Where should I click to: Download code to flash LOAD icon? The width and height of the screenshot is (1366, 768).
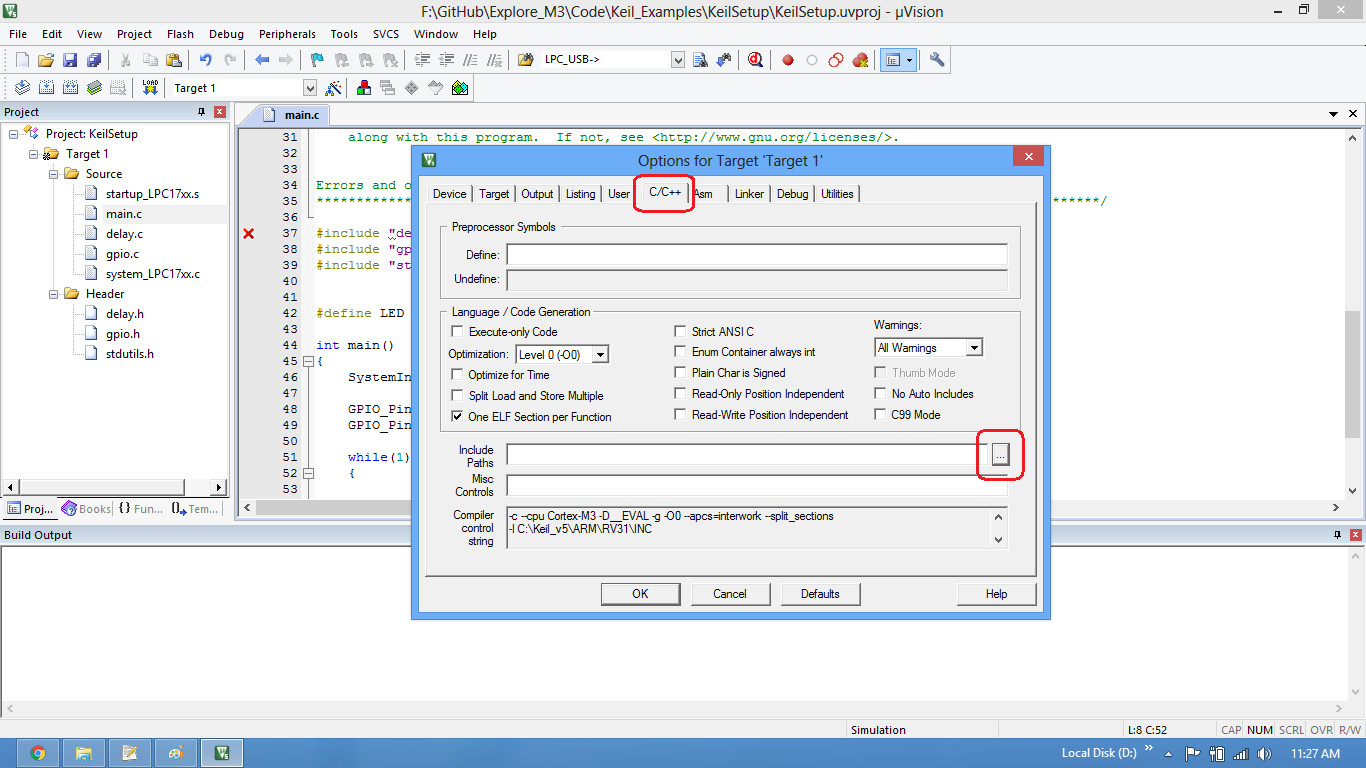point(150,88)
